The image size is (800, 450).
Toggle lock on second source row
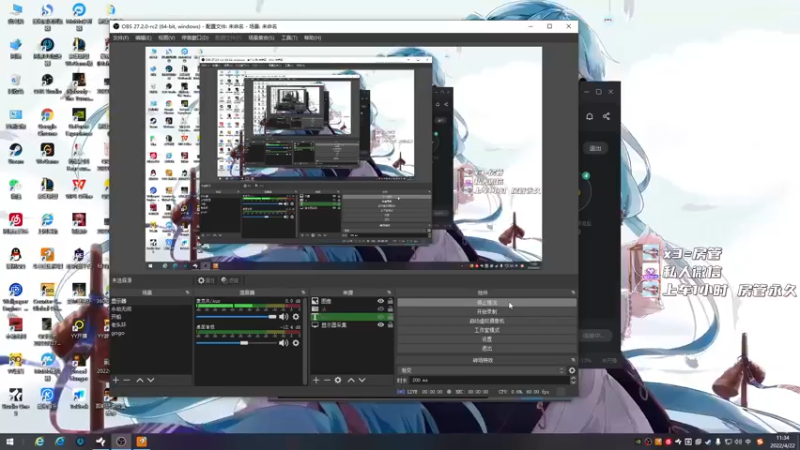[x=390, y=309]
